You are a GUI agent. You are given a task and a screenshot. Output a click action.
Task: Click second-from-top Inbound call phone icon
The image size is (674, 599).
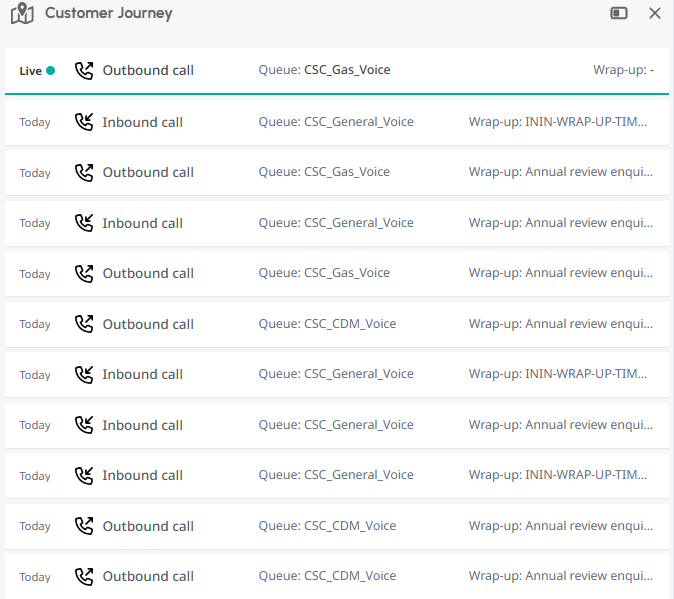(x=84, y=223)
